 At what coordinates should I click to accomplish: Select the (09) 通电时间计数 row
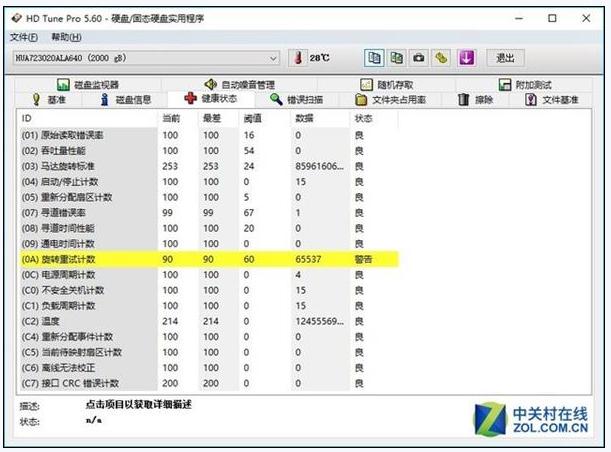click(x=208, y=244)
